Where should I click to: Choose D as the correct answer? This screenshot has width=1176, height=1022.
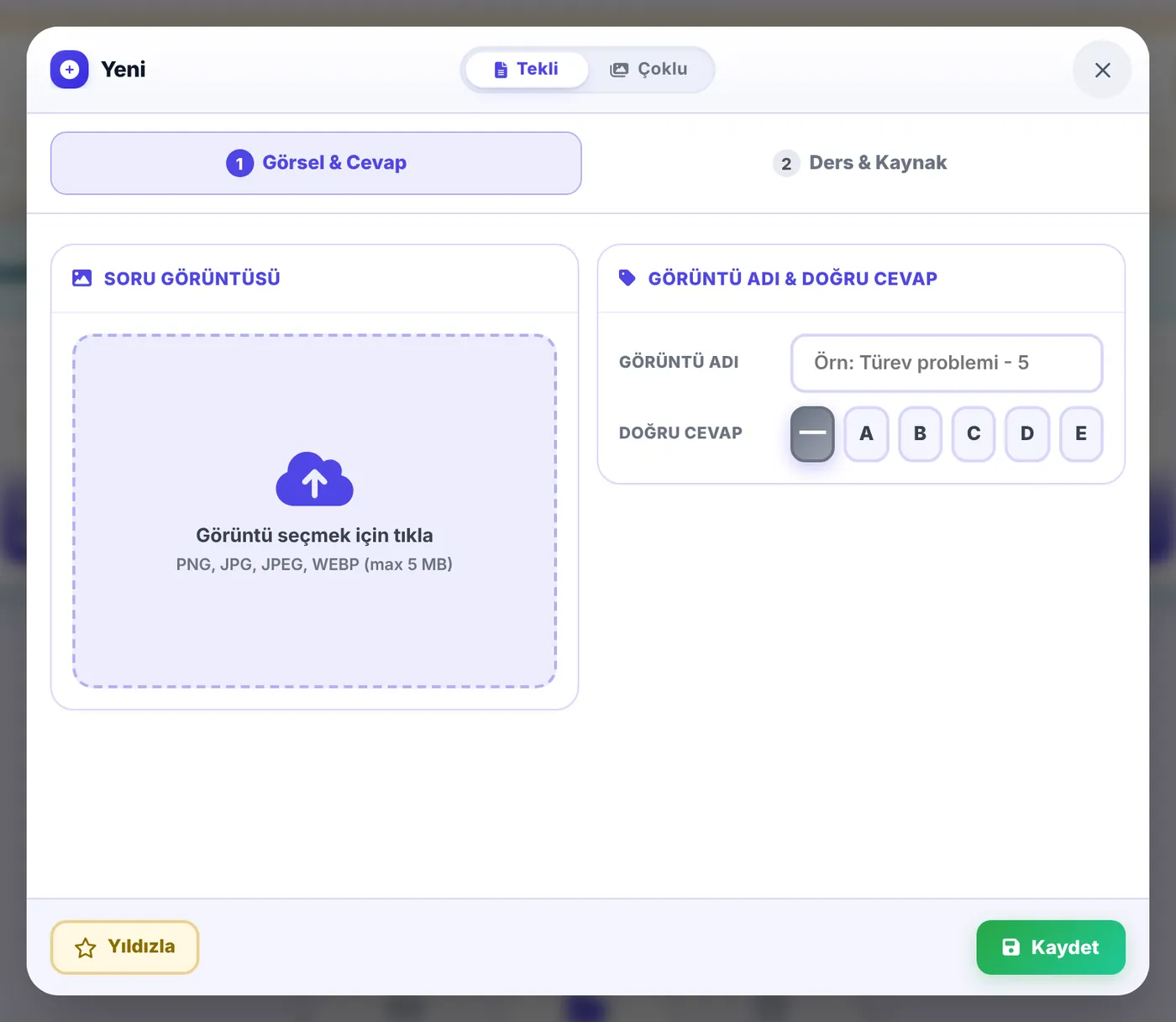point(1027,433)
